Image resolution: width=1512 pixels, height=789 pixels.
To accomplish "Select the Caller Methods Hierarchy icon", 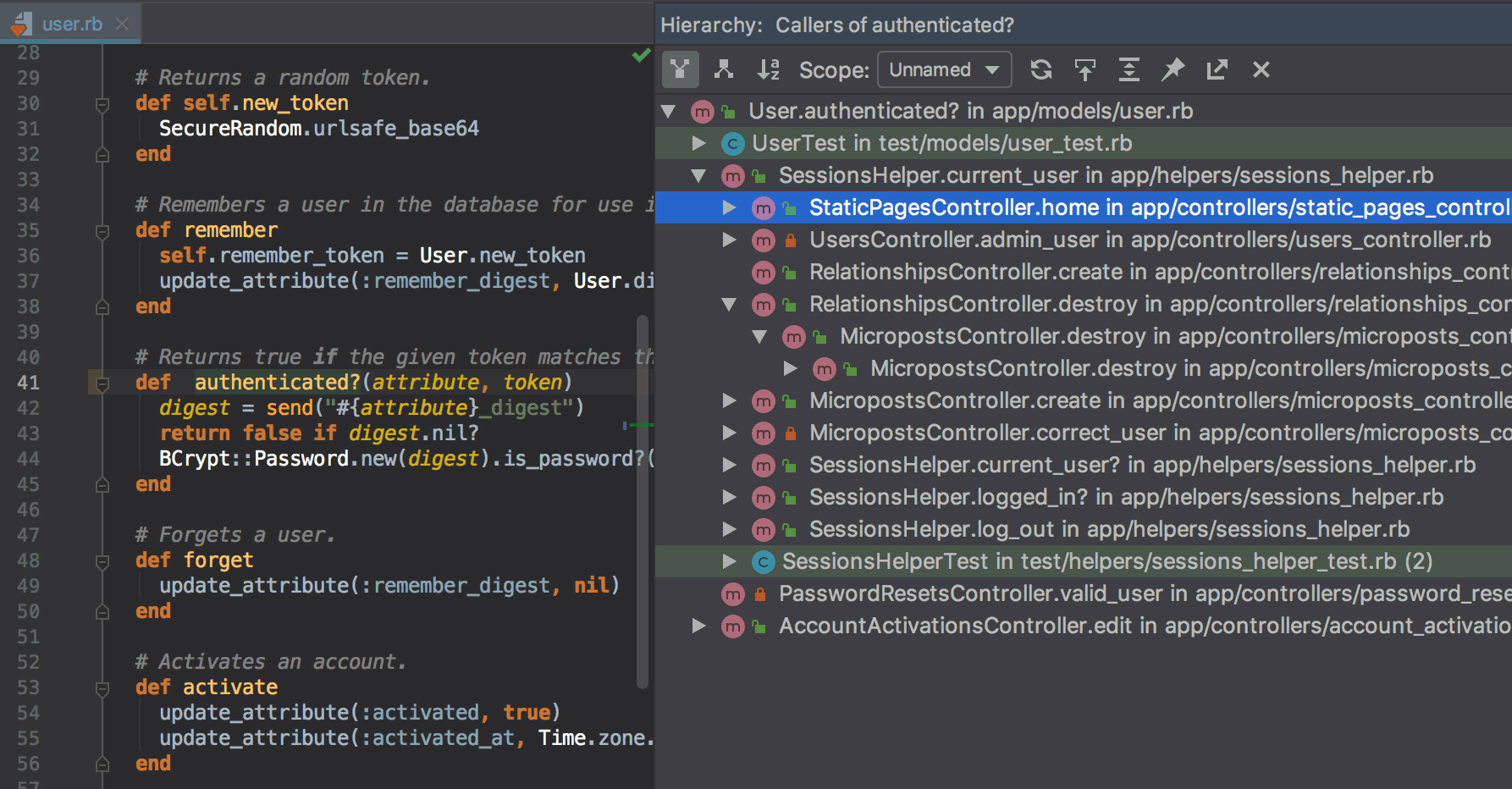I will point(680,69).
